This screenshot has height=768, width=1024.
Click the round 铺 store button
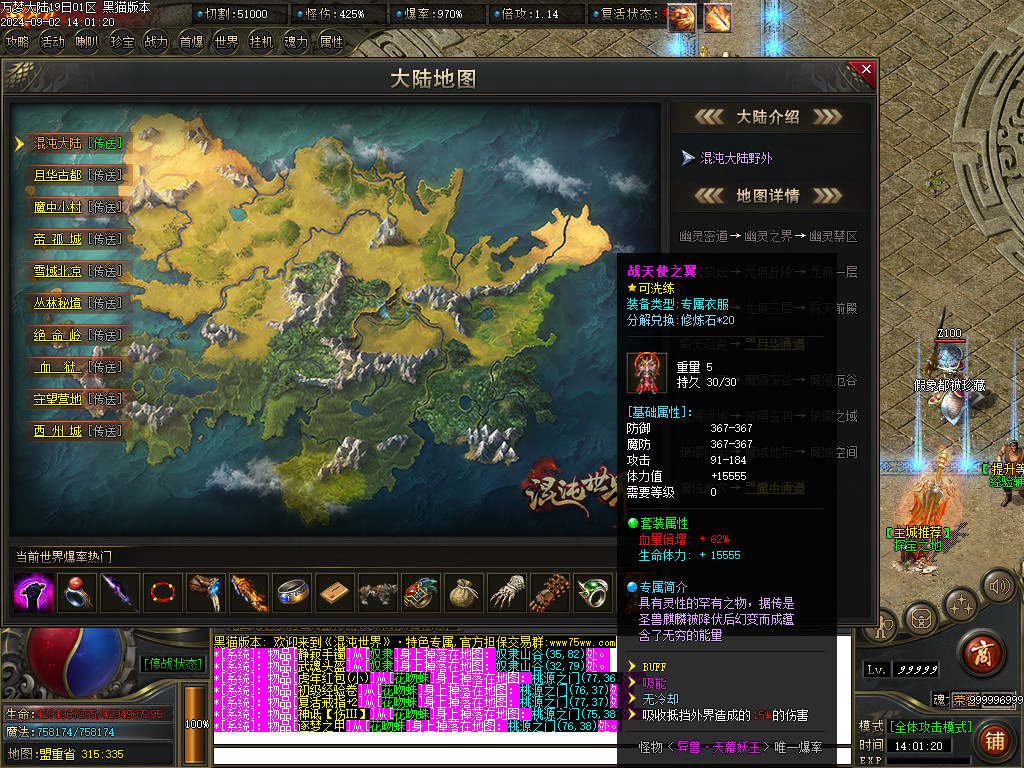point(994,740)
